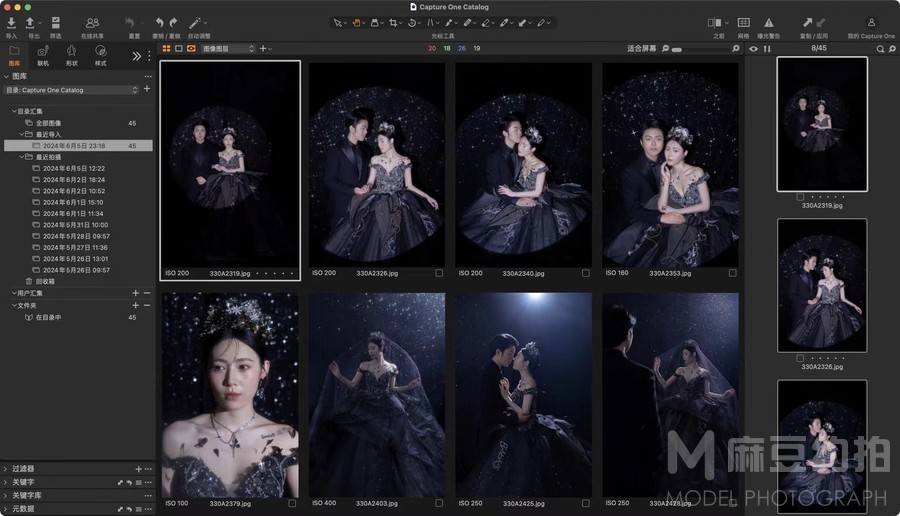Click the browser sort-order bars icon

pos(767,49)
